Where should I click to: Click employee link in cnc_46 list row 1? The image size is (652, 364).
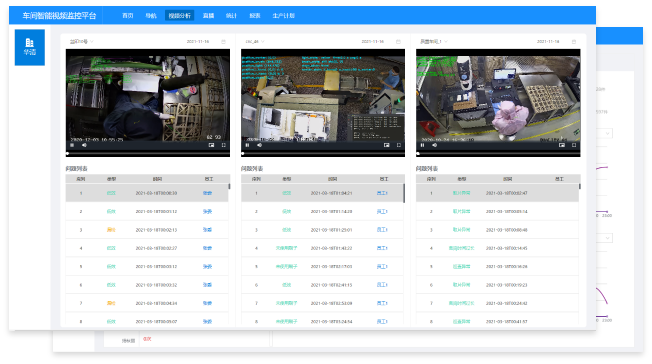382,193
